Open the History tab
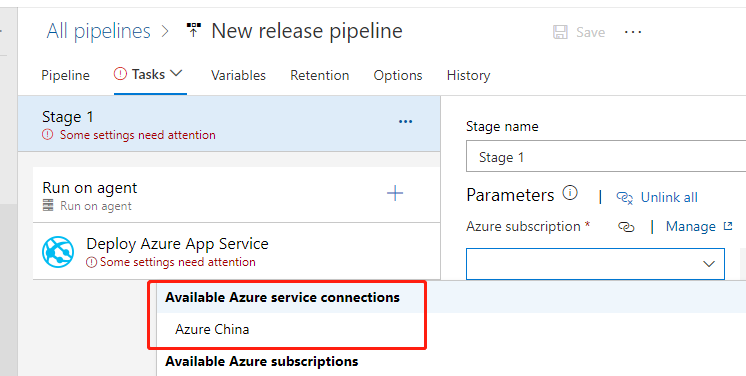746x376 pixels. (x=468, y=75)
